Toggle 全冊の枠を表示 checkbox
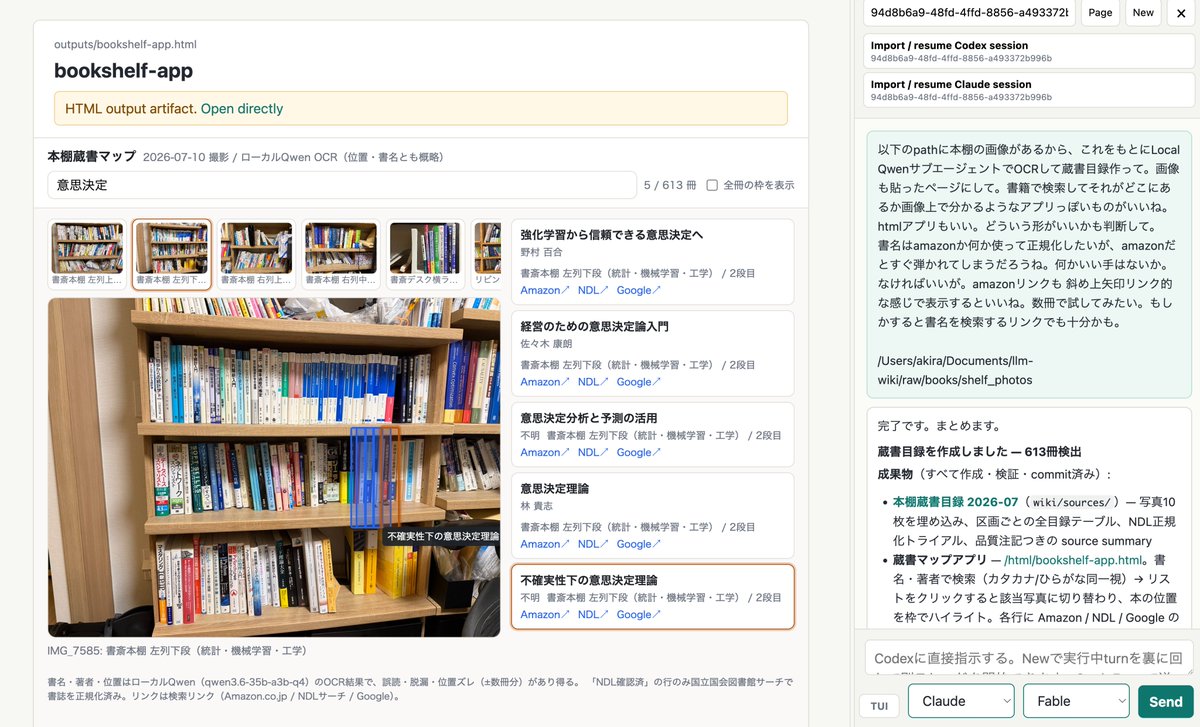The height and width of the screenshot is (727, 1200). (x=712, y=185)
